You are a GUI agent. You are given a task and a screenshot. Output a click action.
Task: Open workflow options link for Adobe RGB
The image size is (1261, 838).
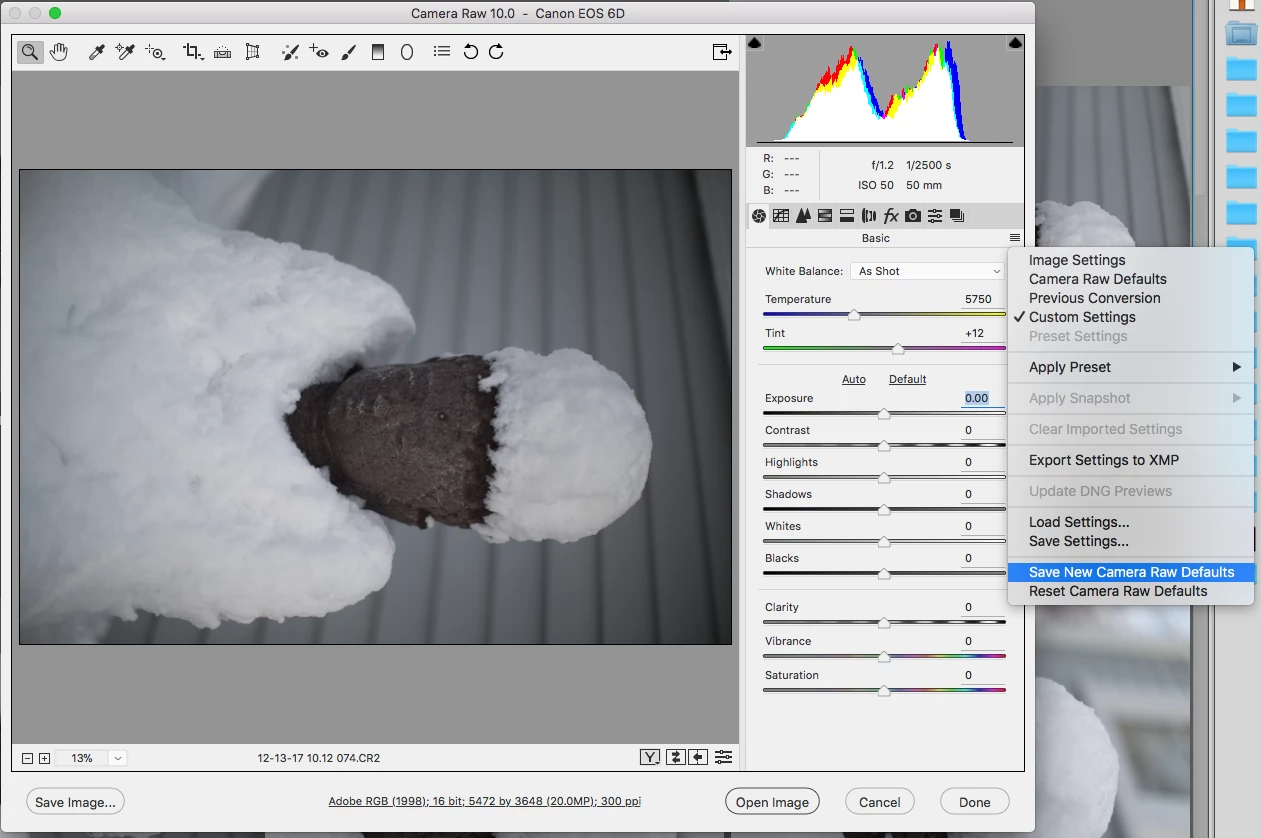[484, 802]
